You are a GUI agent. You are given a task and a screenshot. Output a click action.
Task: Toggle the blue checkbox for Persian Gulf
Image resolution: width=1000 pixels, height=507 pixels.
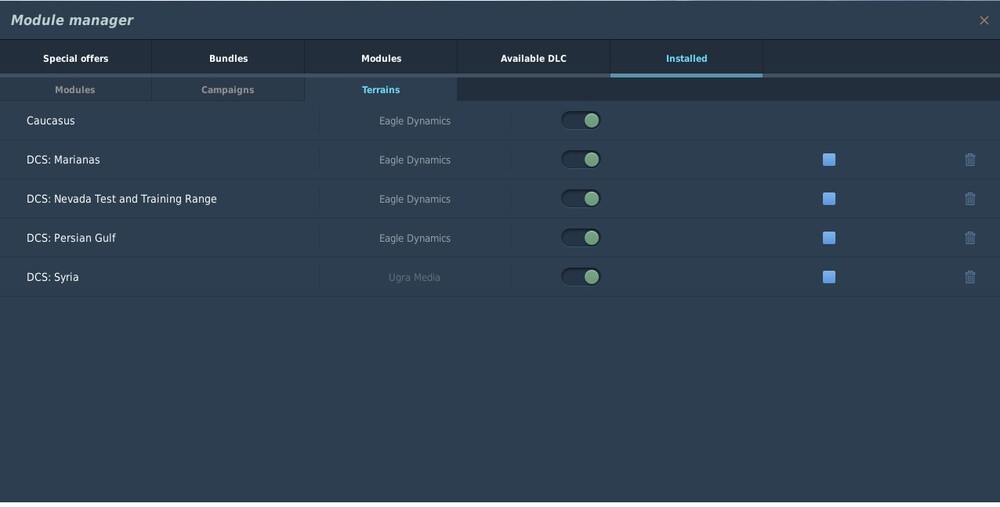pos(829,238)
